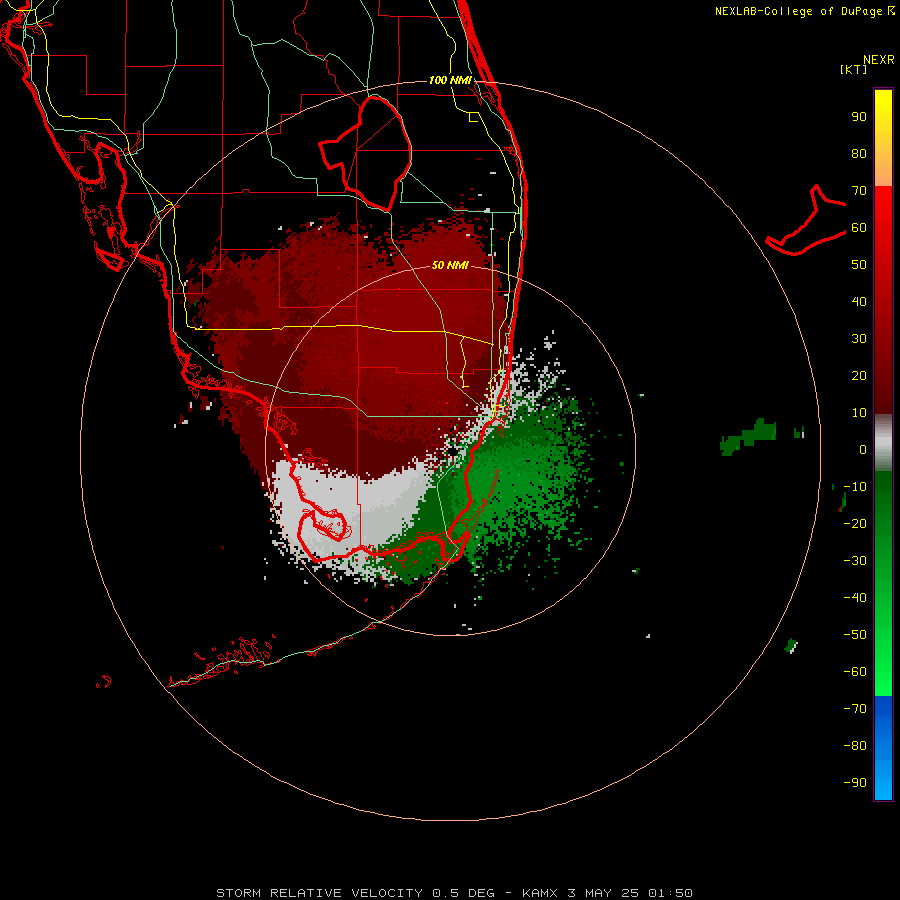Click the 50 value on velocity scale
The height and width of the screenshot is (900, 900).
point(859,265)
